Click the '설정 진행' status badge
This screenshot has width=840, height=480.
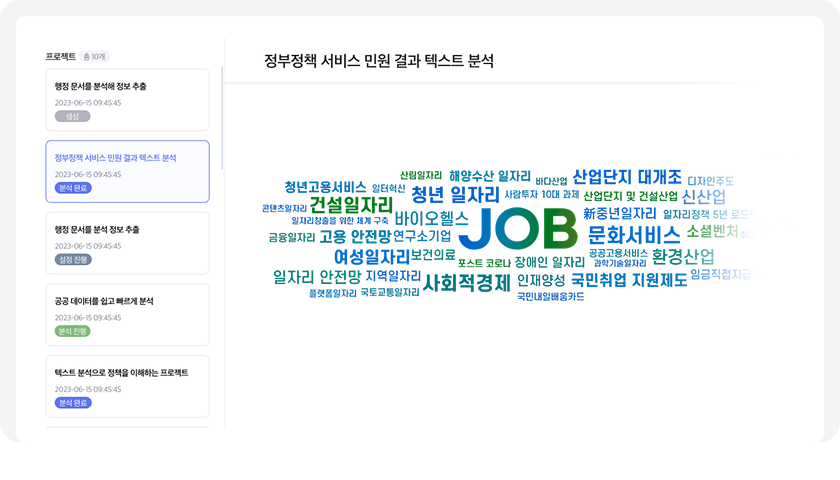point(74,259)
